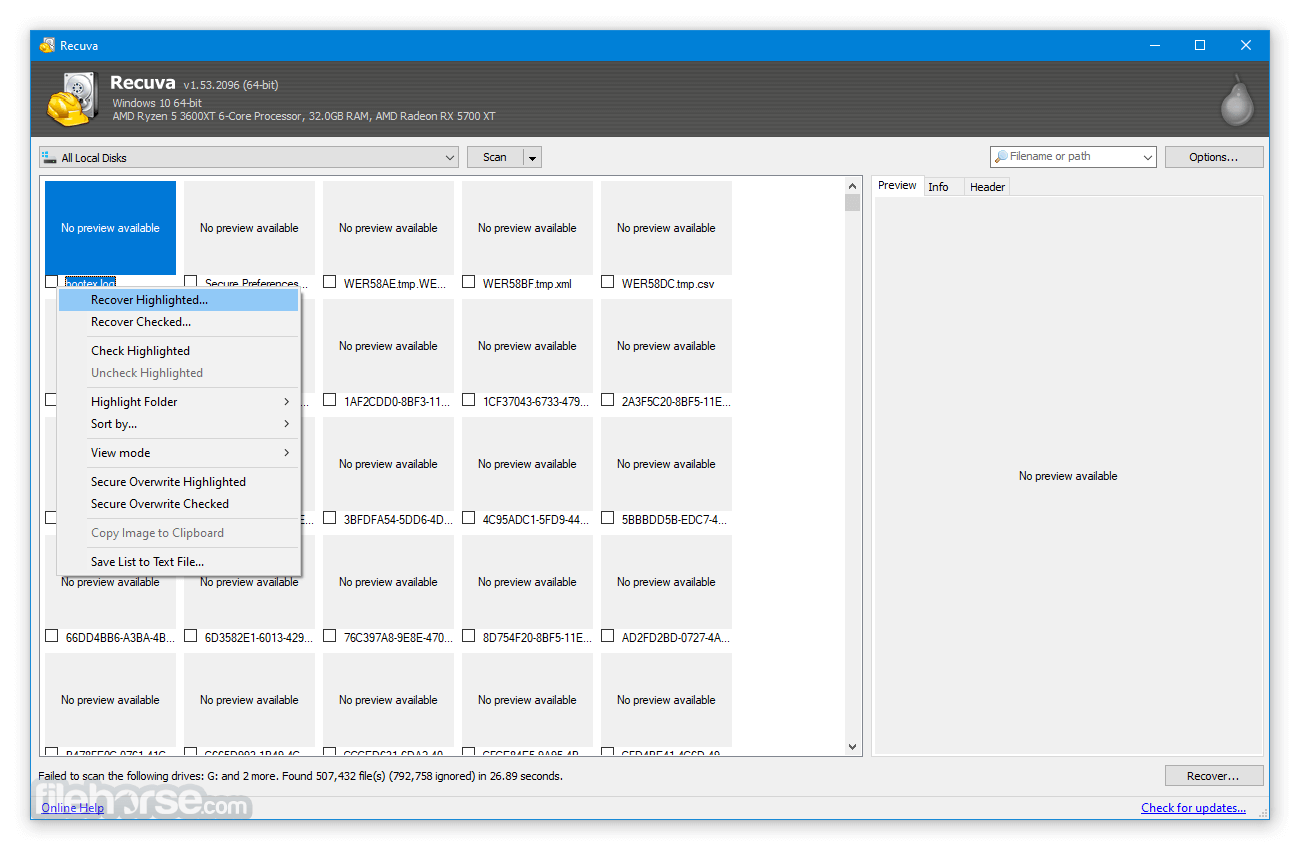Tick the 3BFDFA54-5DD6-4D... checkbox

(x=330, y=518)
